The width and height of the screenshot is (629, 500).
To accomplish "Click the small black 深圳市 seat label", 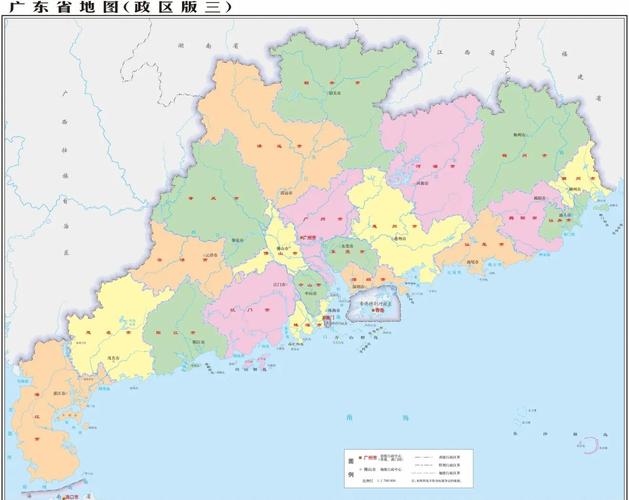I will point(359,287).
